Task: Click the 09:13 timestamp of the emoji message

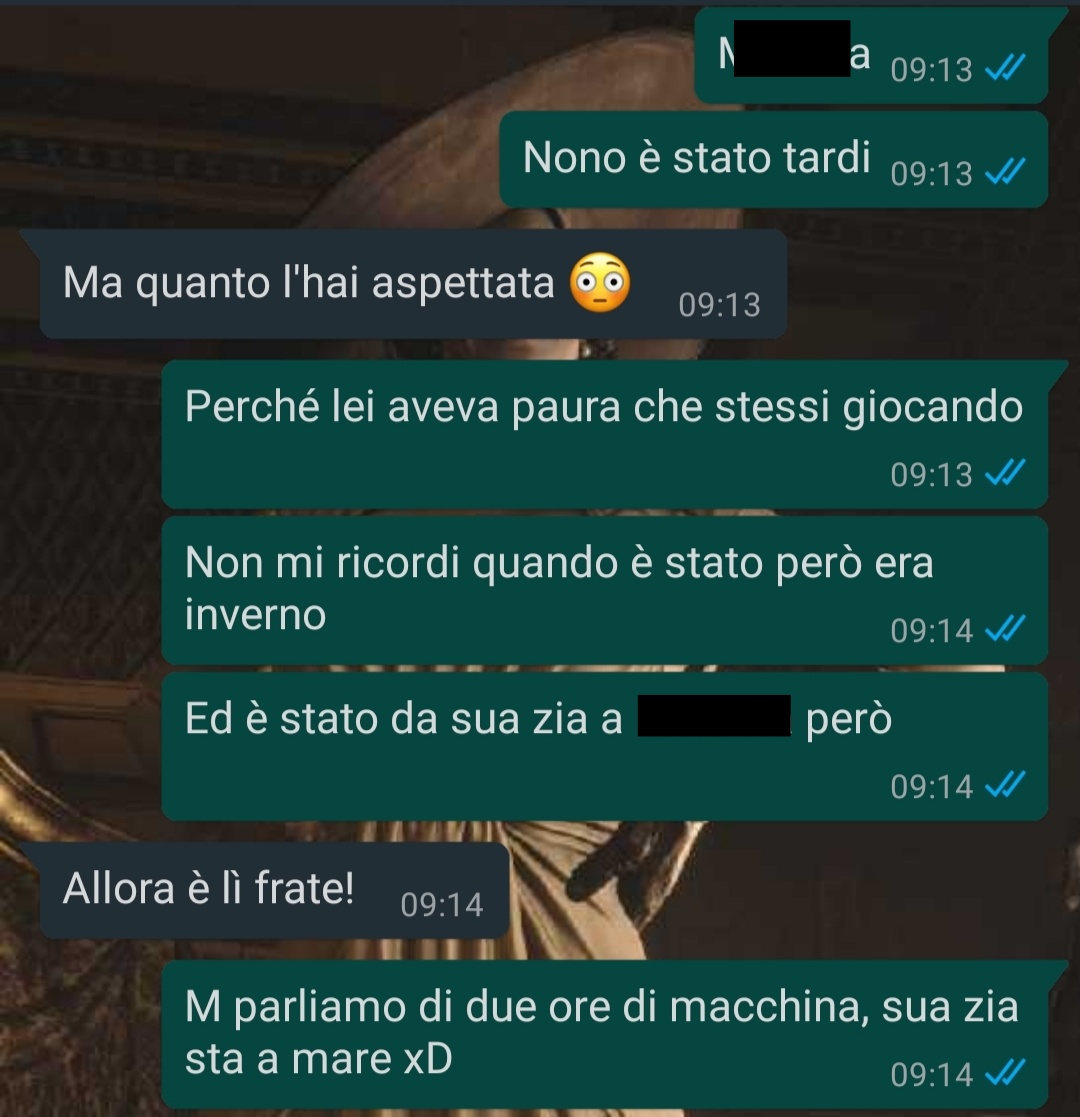Action: point(720,305)
